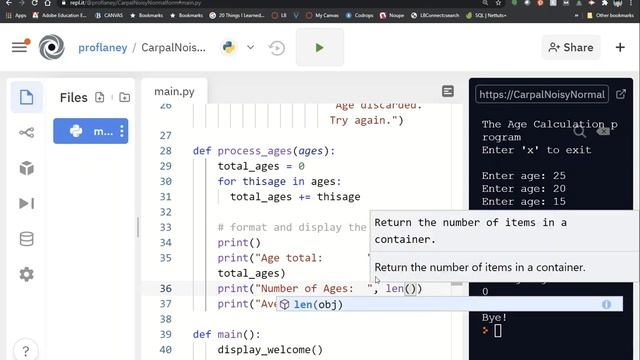
Task: Open the Codrops bookmark
Action: coord(359,16)
